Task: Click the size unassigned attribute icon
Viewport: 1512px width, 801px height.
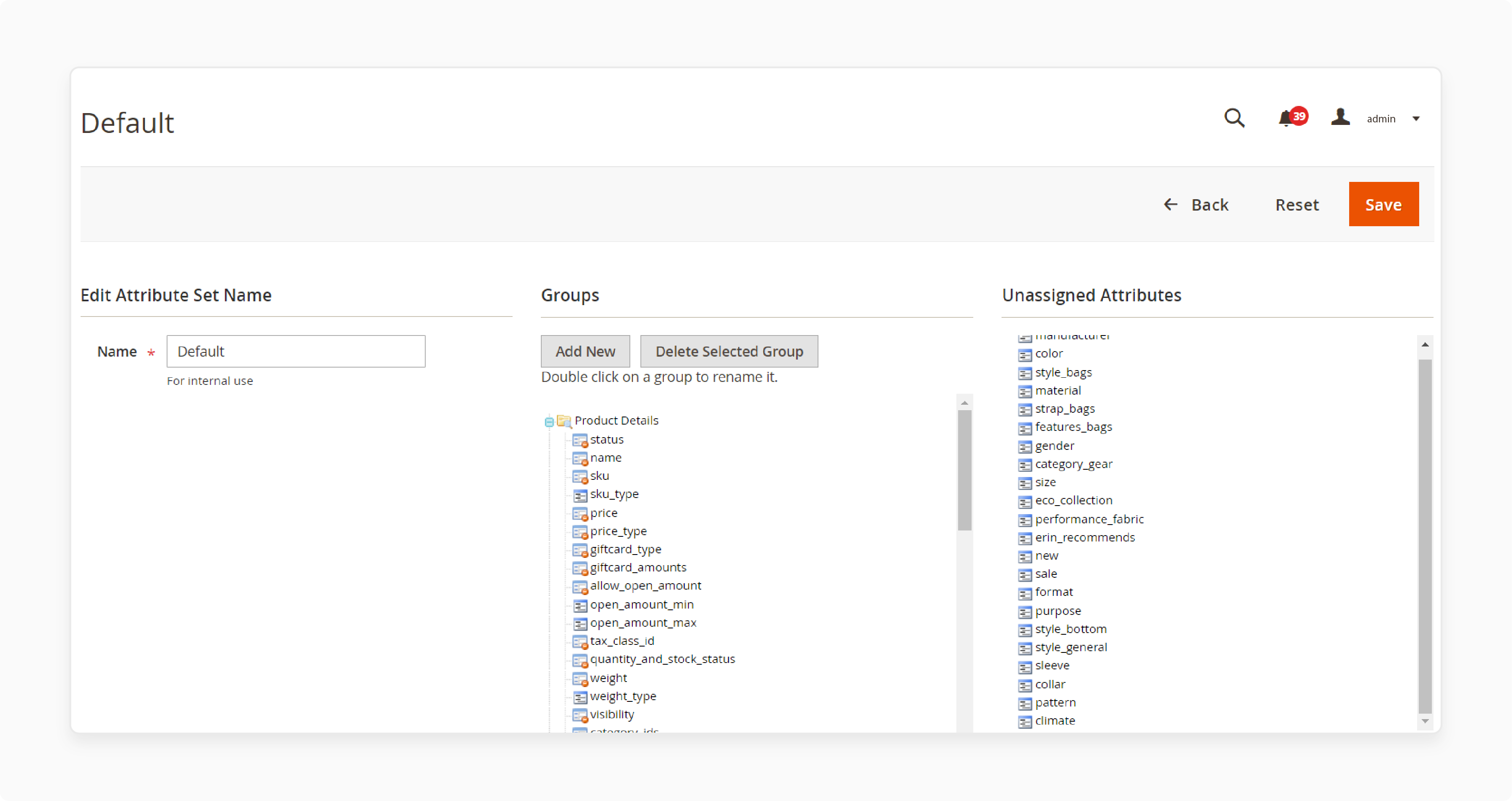Action: [x=1025, y=483]
